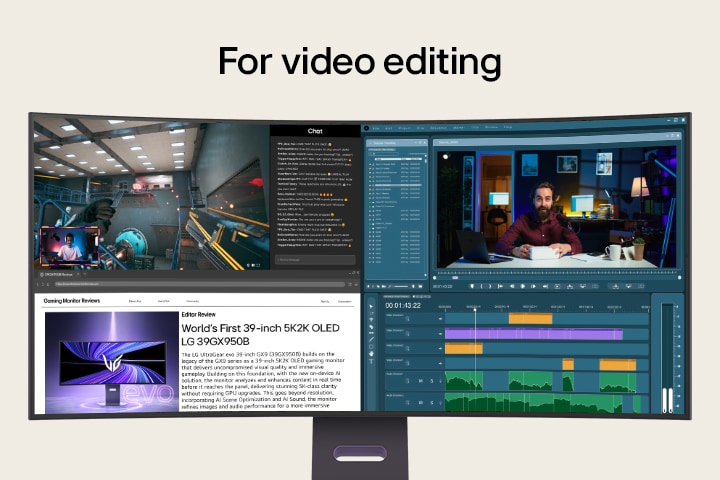Viewport: 720px width, 480px height.
Task: Open the Help menu in video editor
Action: (x=508, y=127)
